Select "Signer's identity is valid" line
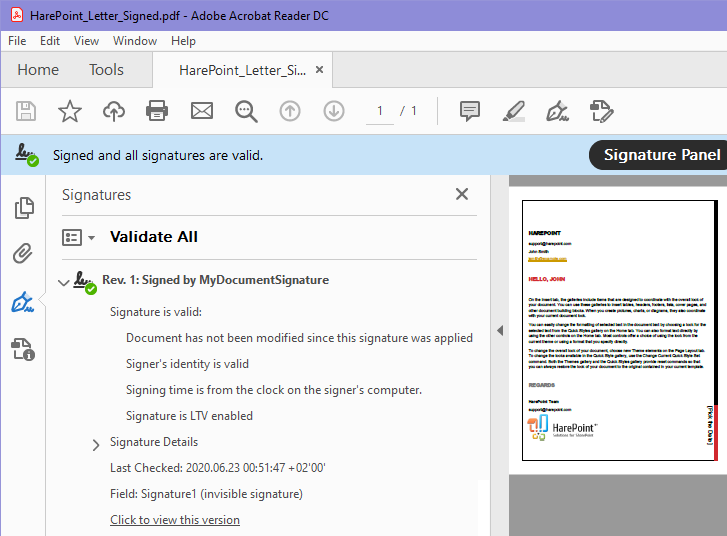The image size is (727, 536). [x=187, y=364]
